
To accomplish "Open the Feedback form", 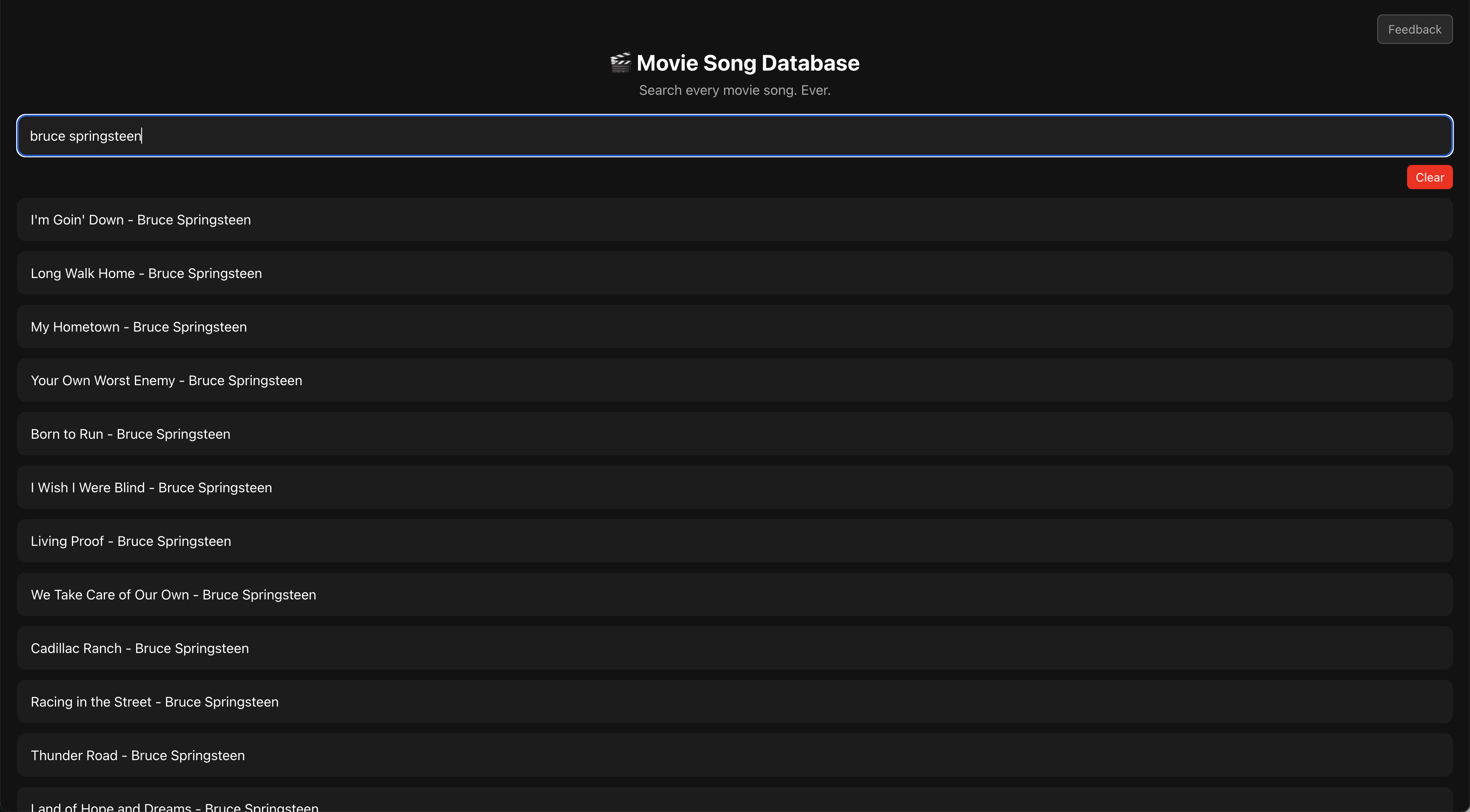I will pos(1414,29).
